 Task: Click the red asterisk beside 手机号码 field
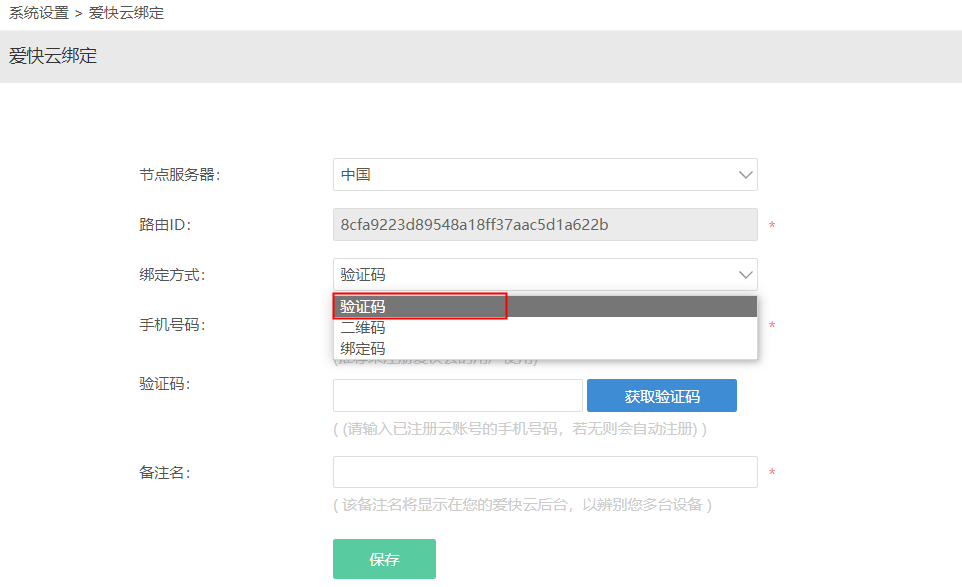pos(772,325)
